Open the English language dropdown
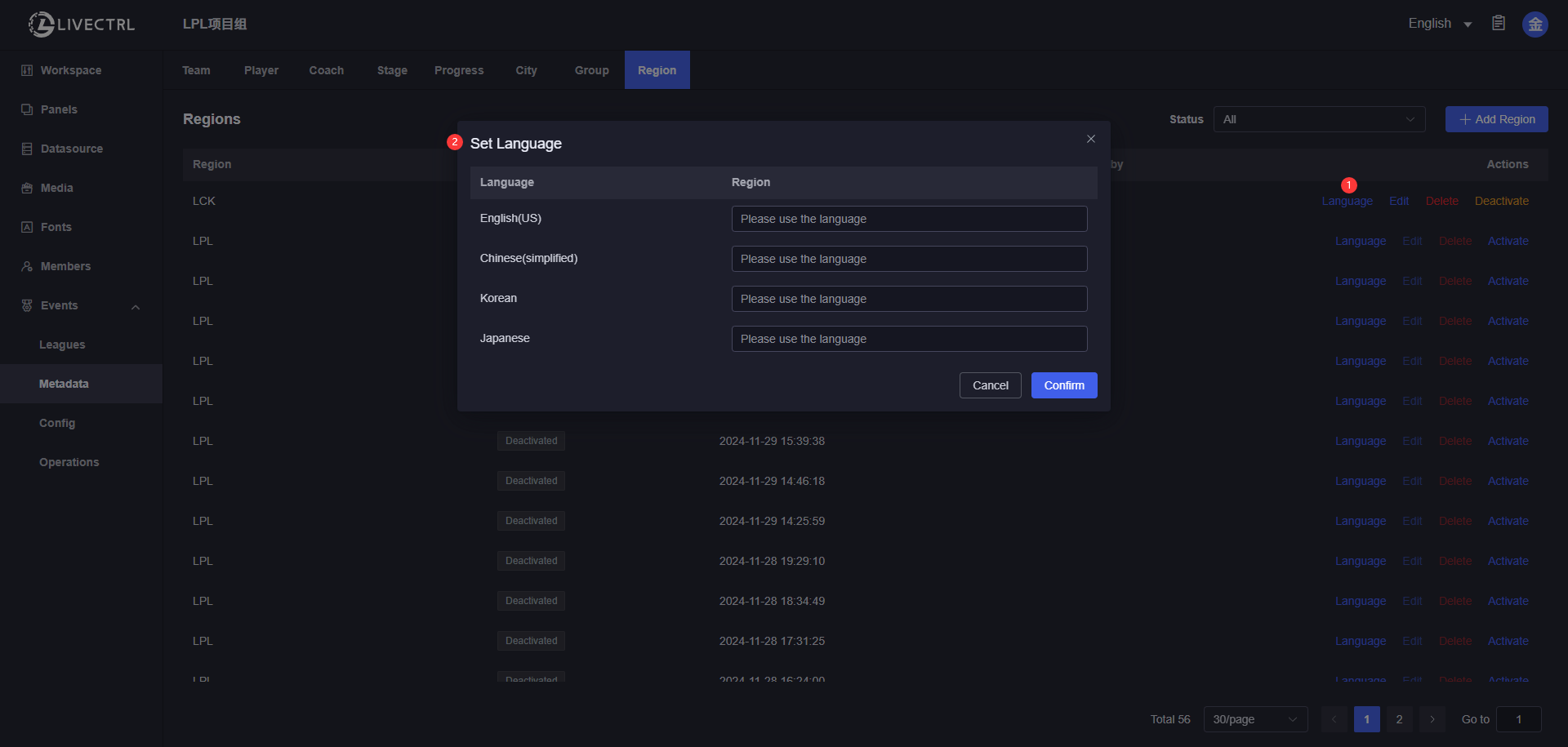Screen dimensions: 1568x747 [x=1440, y=24]
